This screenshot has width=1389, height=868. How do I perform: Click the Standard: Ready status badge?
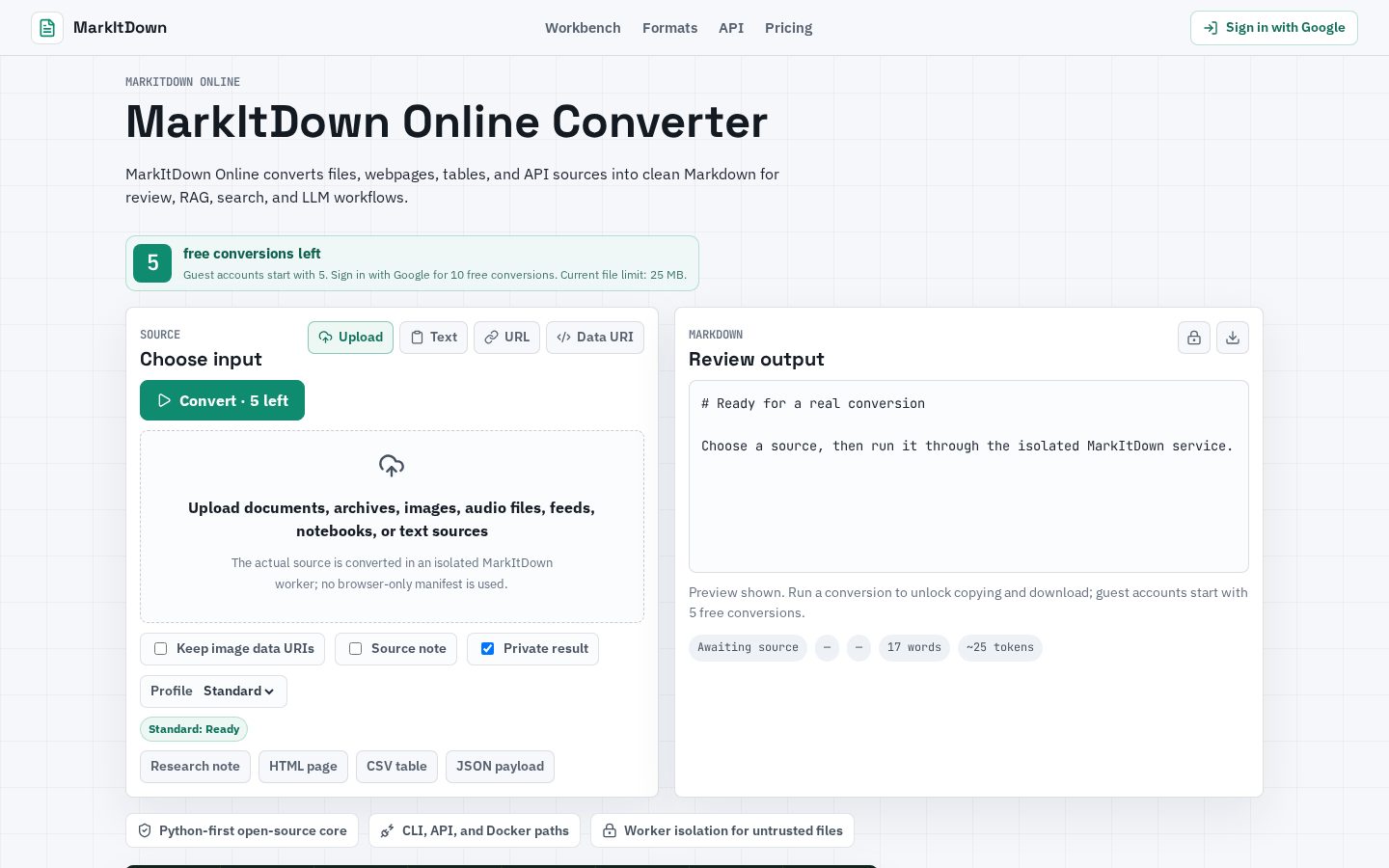[194, 729]
